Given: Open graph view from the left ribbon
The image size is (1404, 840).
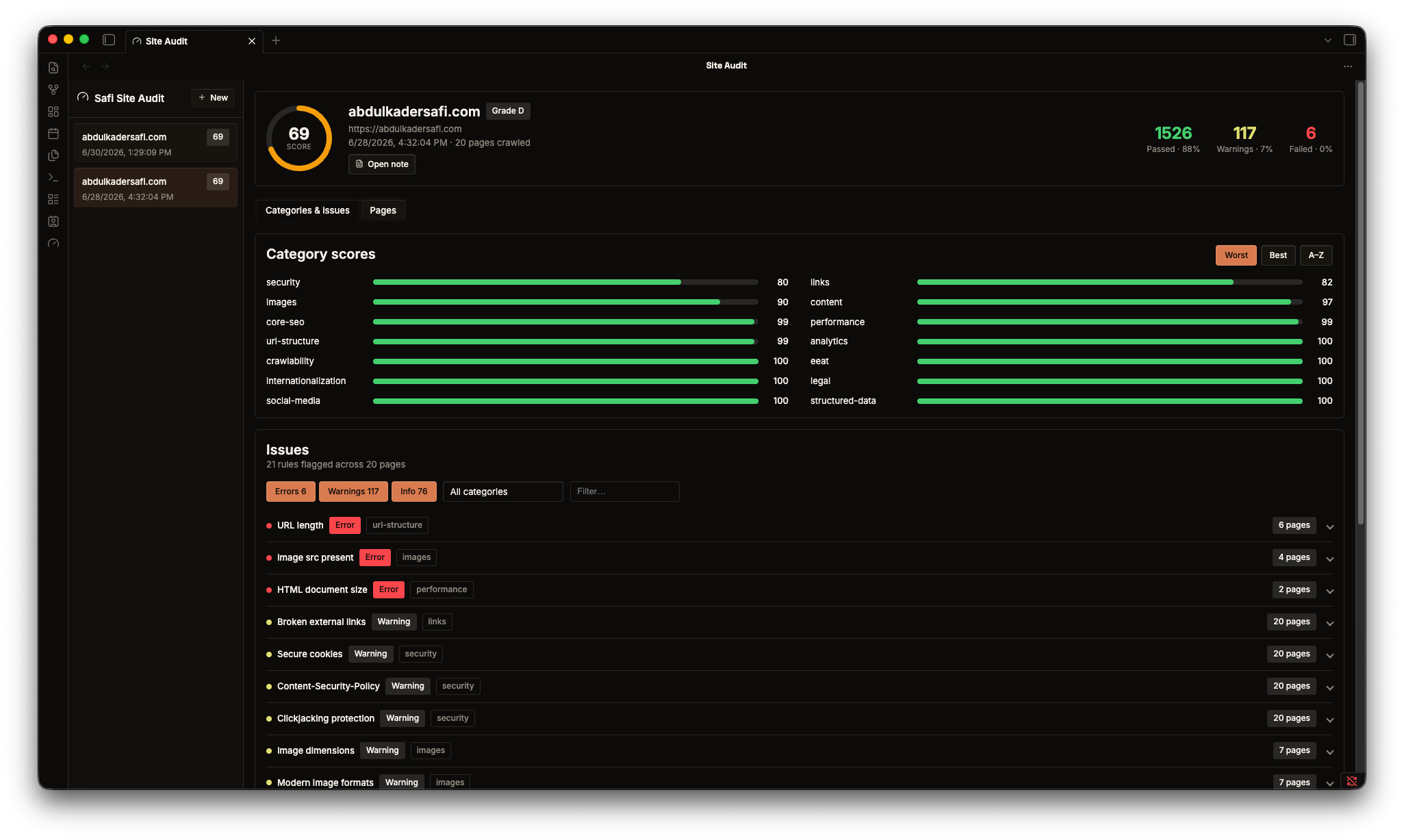Looking at the screenshot, I should 53,90.
